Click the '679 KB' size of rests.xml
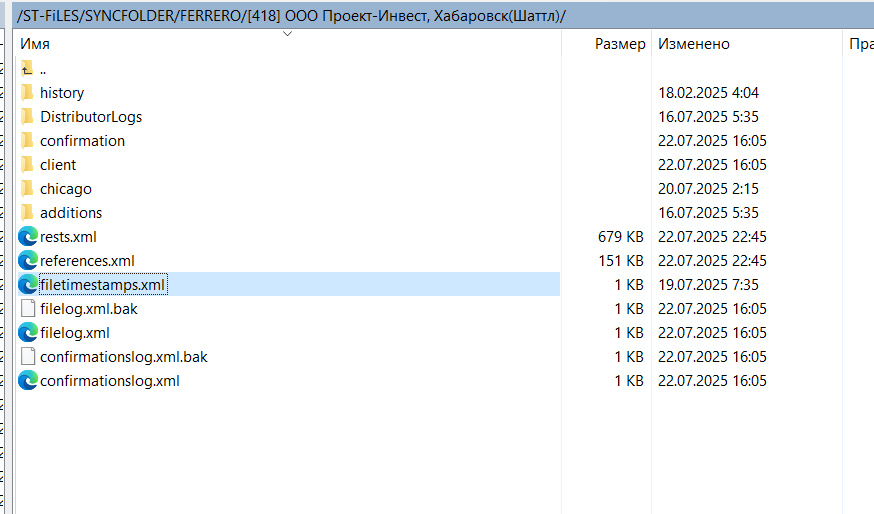874x514 pixels. click(621, 236)
